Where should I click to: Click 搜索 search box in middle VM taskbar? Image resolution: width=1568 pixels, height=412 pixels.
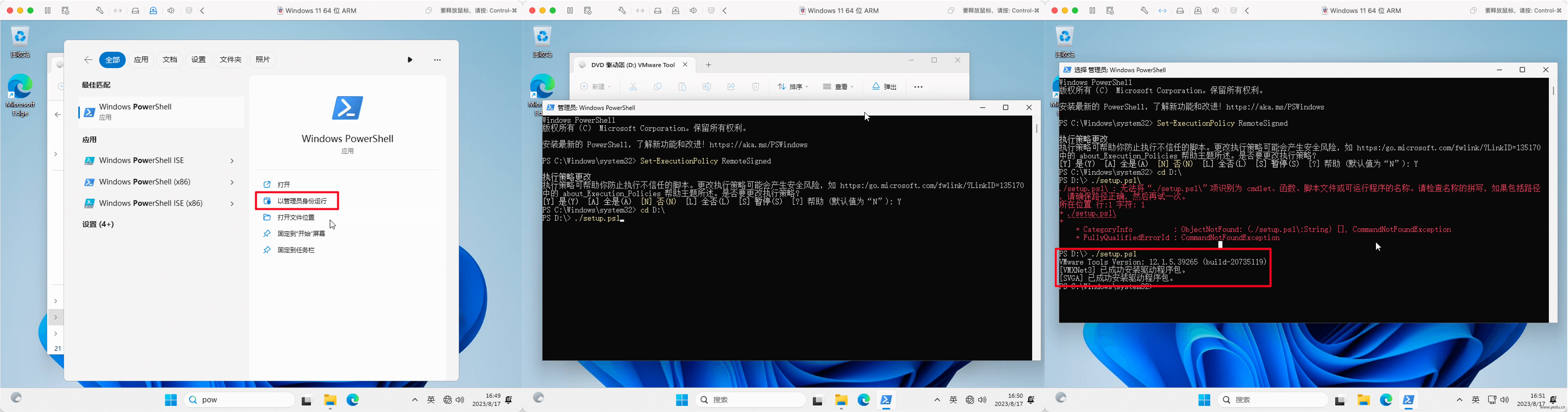[750, 400]
